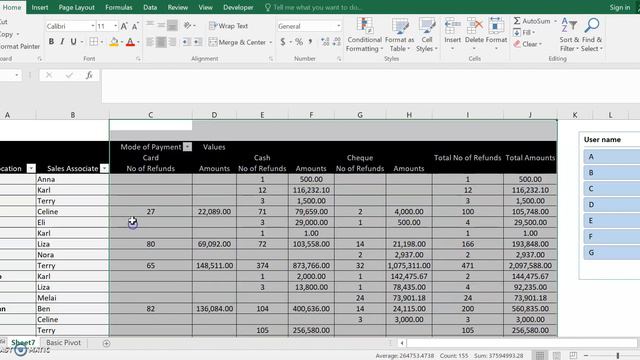Click the Wrap Text button
The image size is (640, 360).
[x=229, y=26]
